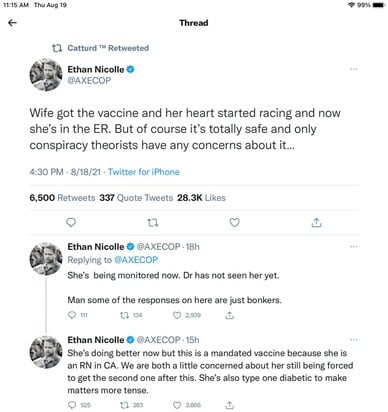Screen dimensions: 388x412
Task: Like the main tweet with heart icon
Action: coord(235,222)
